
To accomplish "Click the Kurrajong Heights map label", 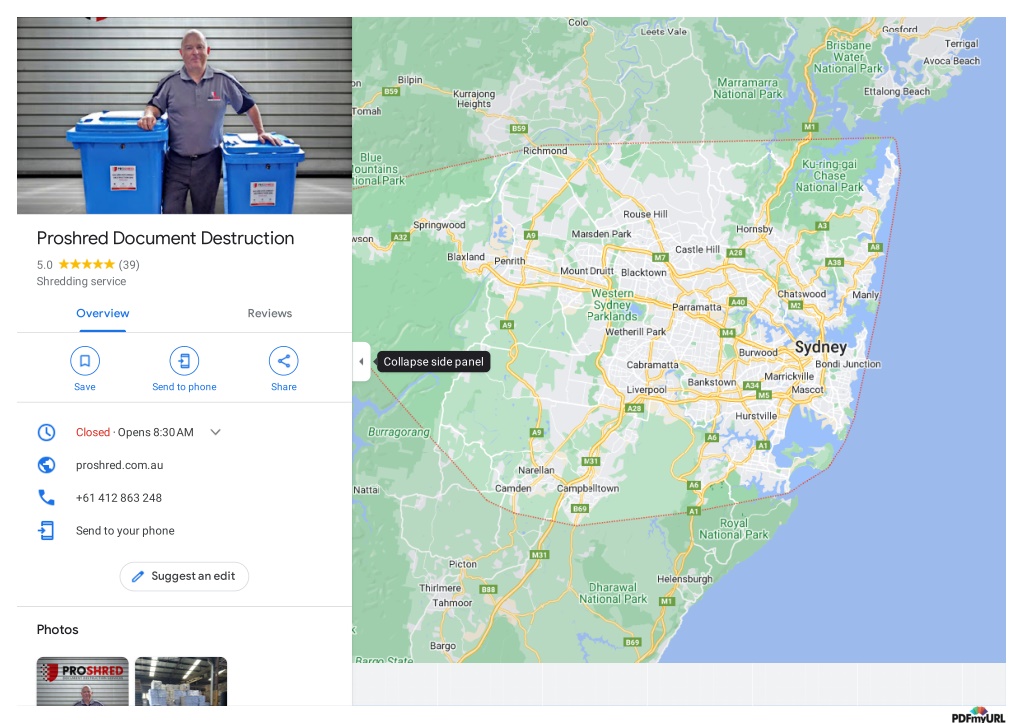I will point(474,99).
